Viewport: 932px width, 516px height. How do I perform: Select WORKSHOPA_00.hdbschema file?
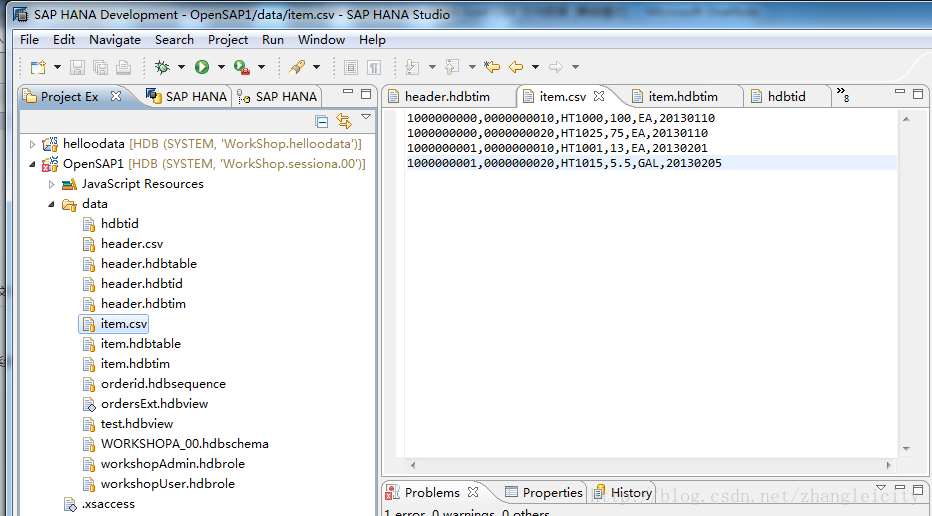tap(184, 443)
